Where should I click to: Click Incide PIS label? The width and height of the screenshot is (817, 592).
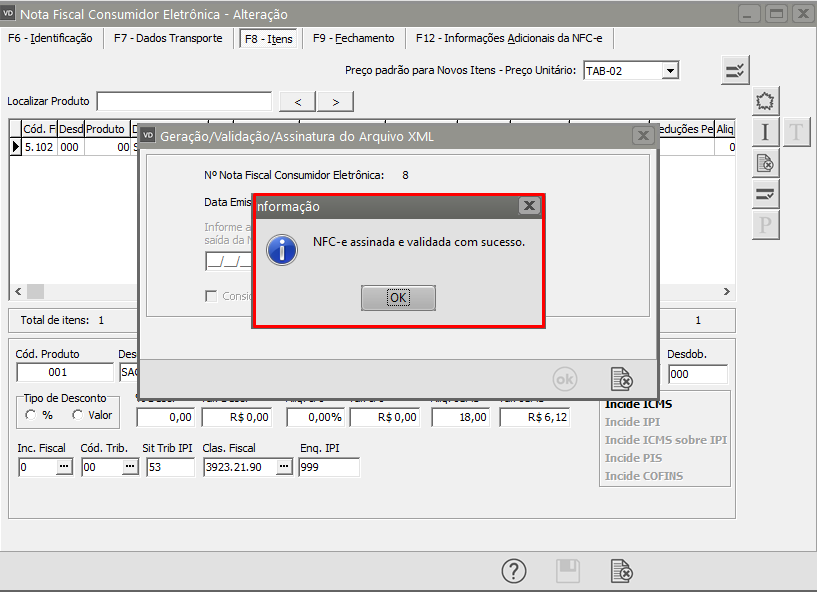click(x=633, y=458)
